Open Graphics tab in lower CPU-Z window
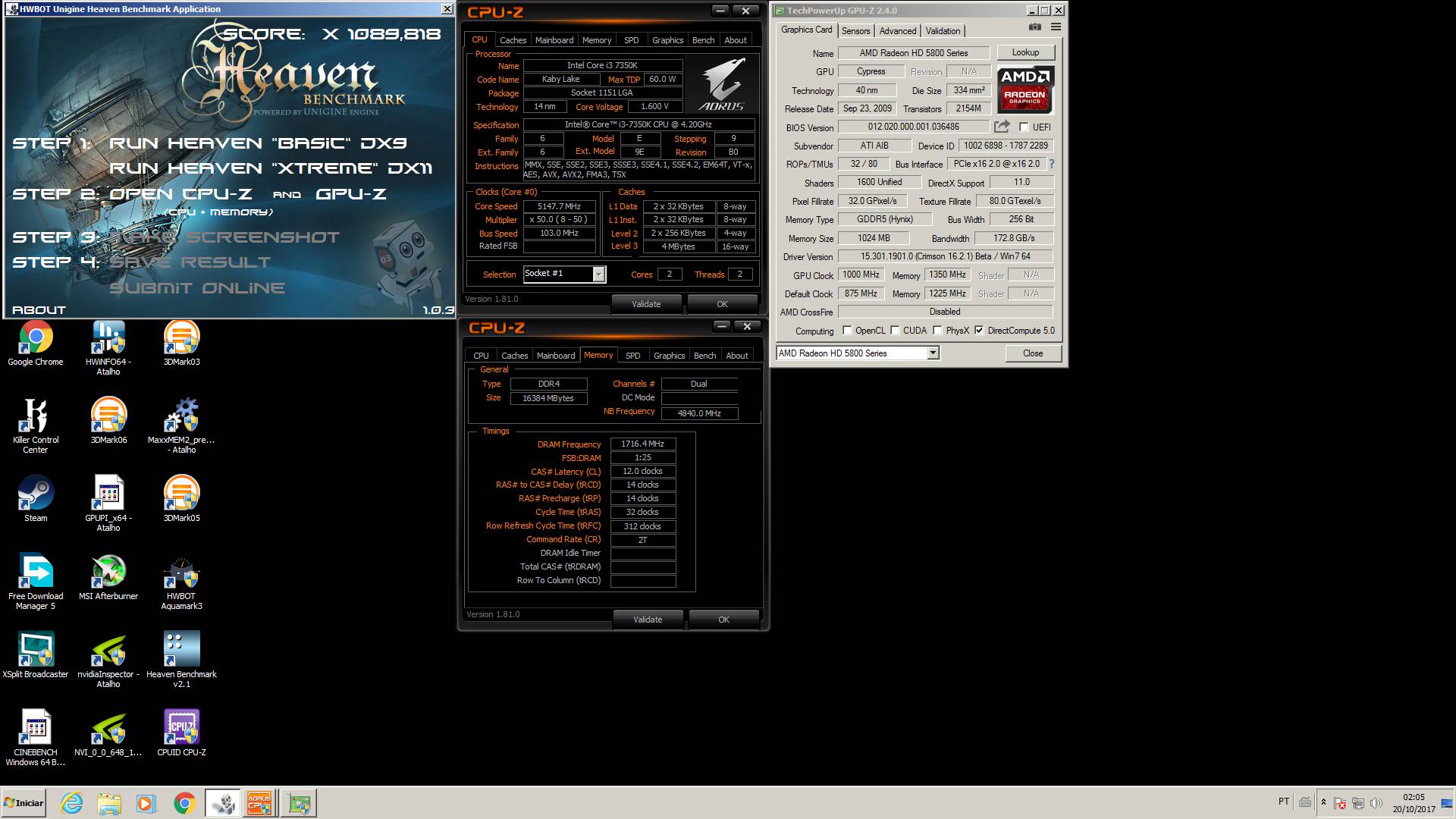The width and height of the screenshot is (1456, 819). [x=669, y=356]
